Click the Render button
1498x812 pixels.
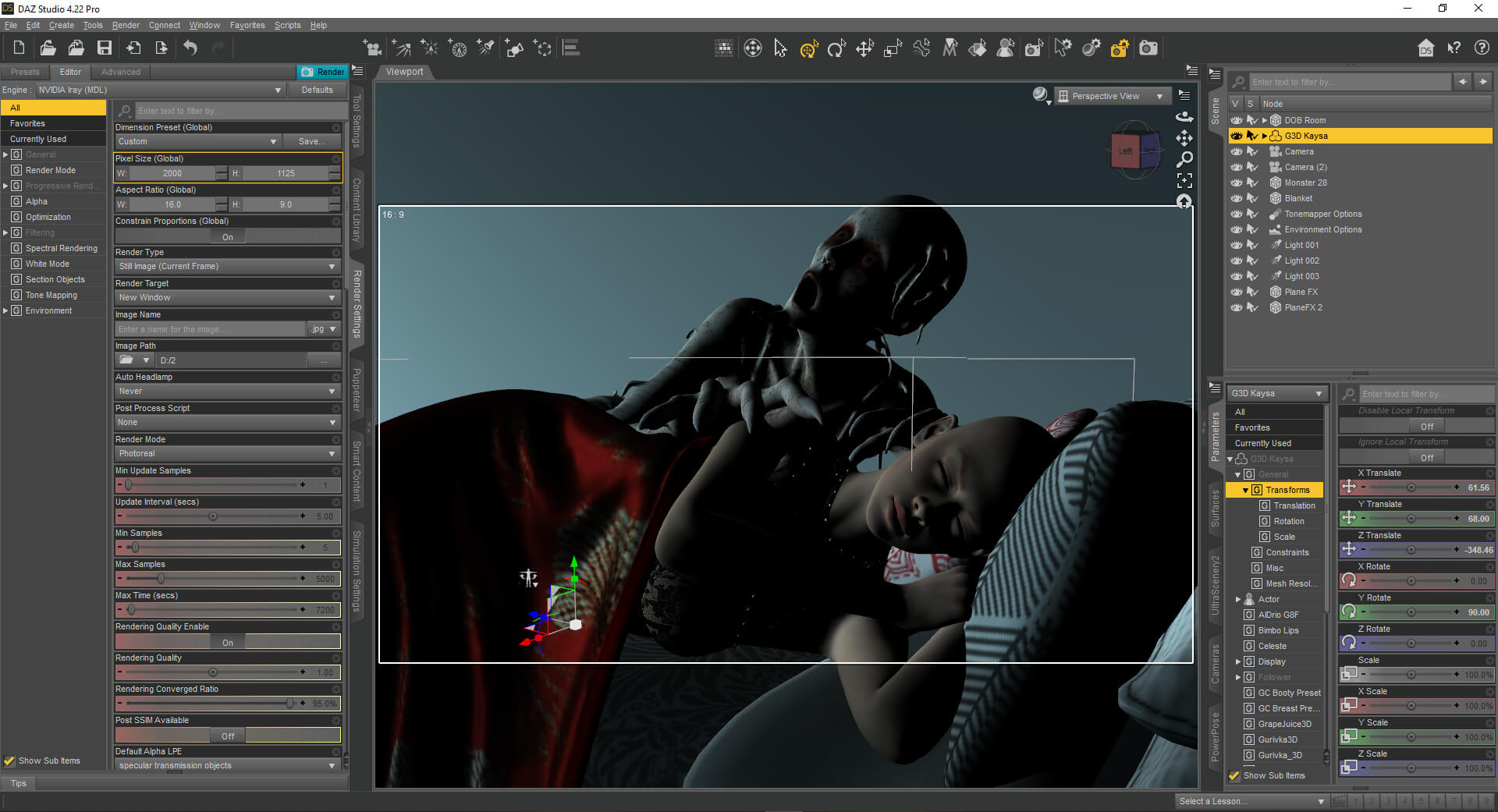322,72
